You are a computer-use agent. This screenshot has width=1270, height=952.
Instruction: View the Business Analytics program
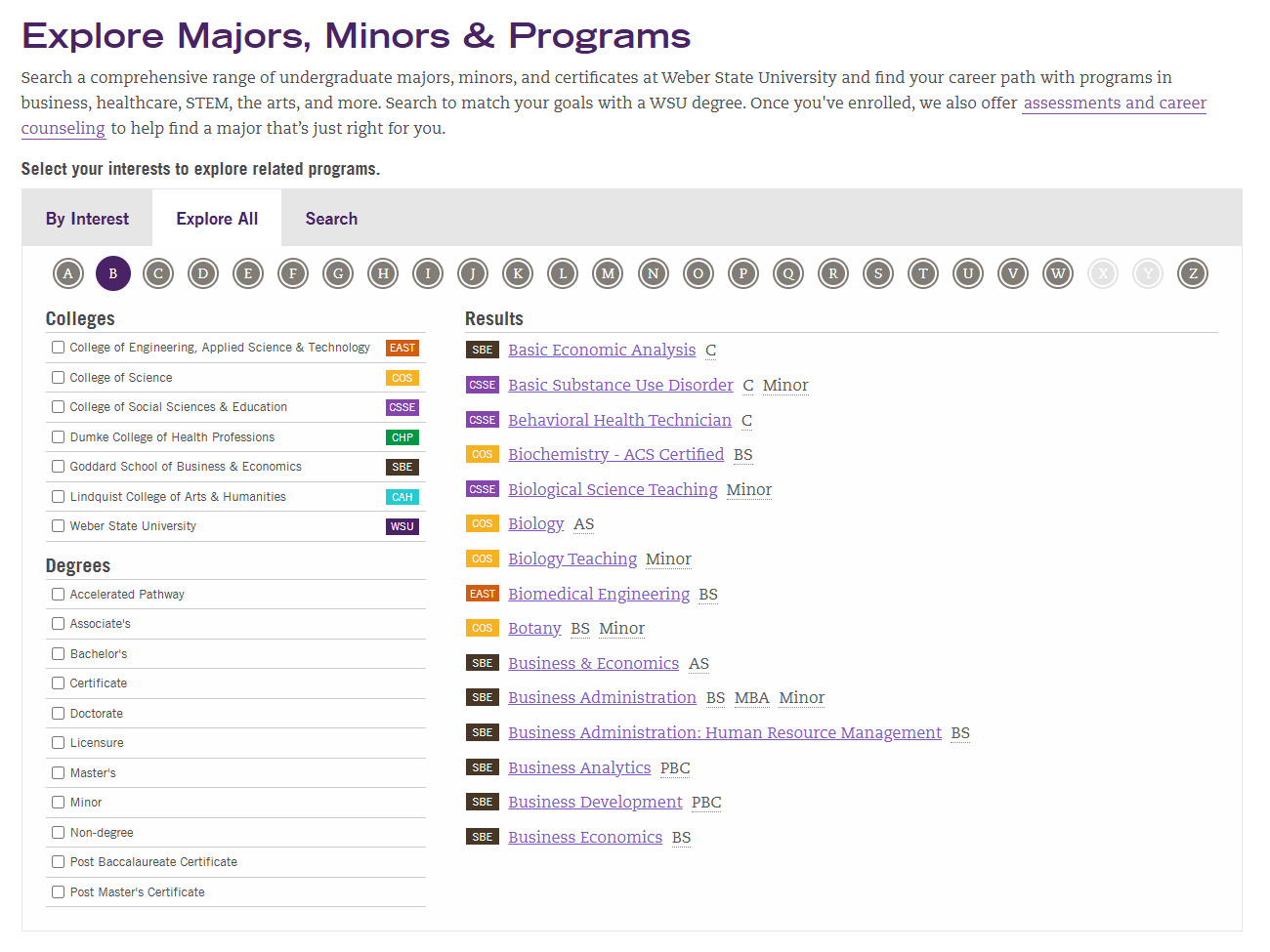point(579,767)
